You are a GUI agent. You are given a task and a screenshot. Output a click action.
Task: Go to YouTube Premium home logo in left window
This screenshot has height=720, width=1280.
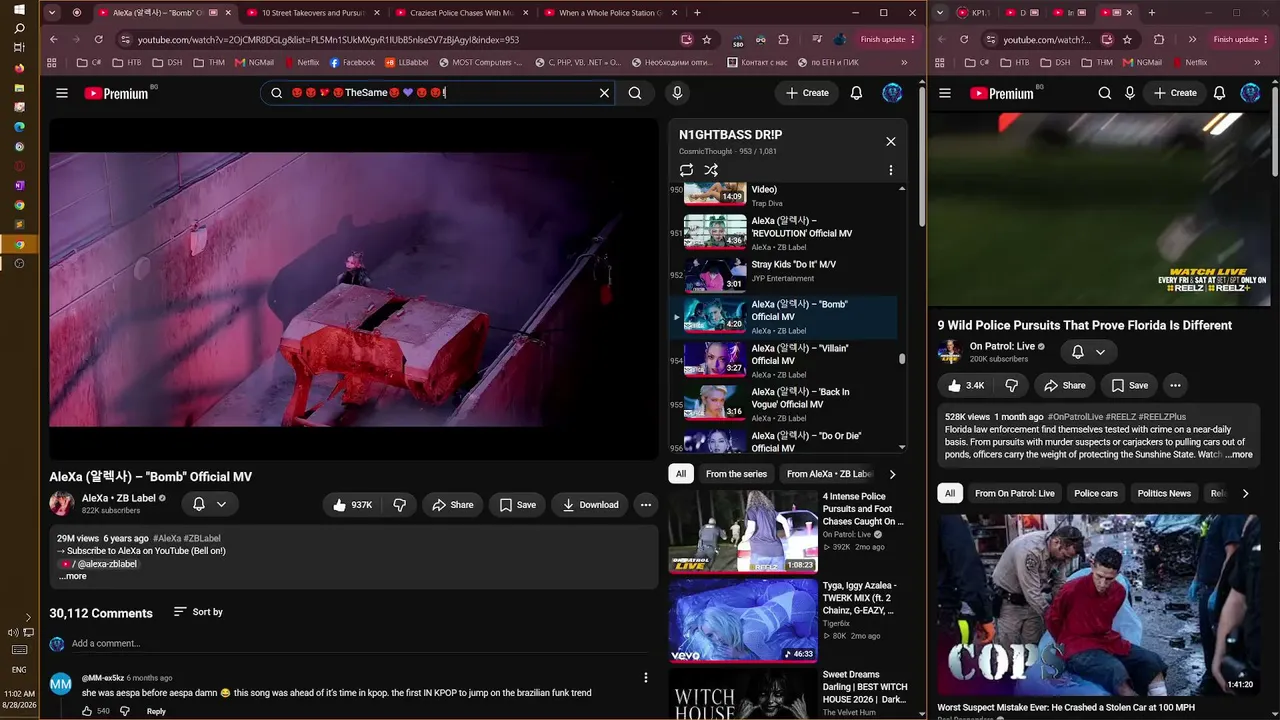[116, 93]
